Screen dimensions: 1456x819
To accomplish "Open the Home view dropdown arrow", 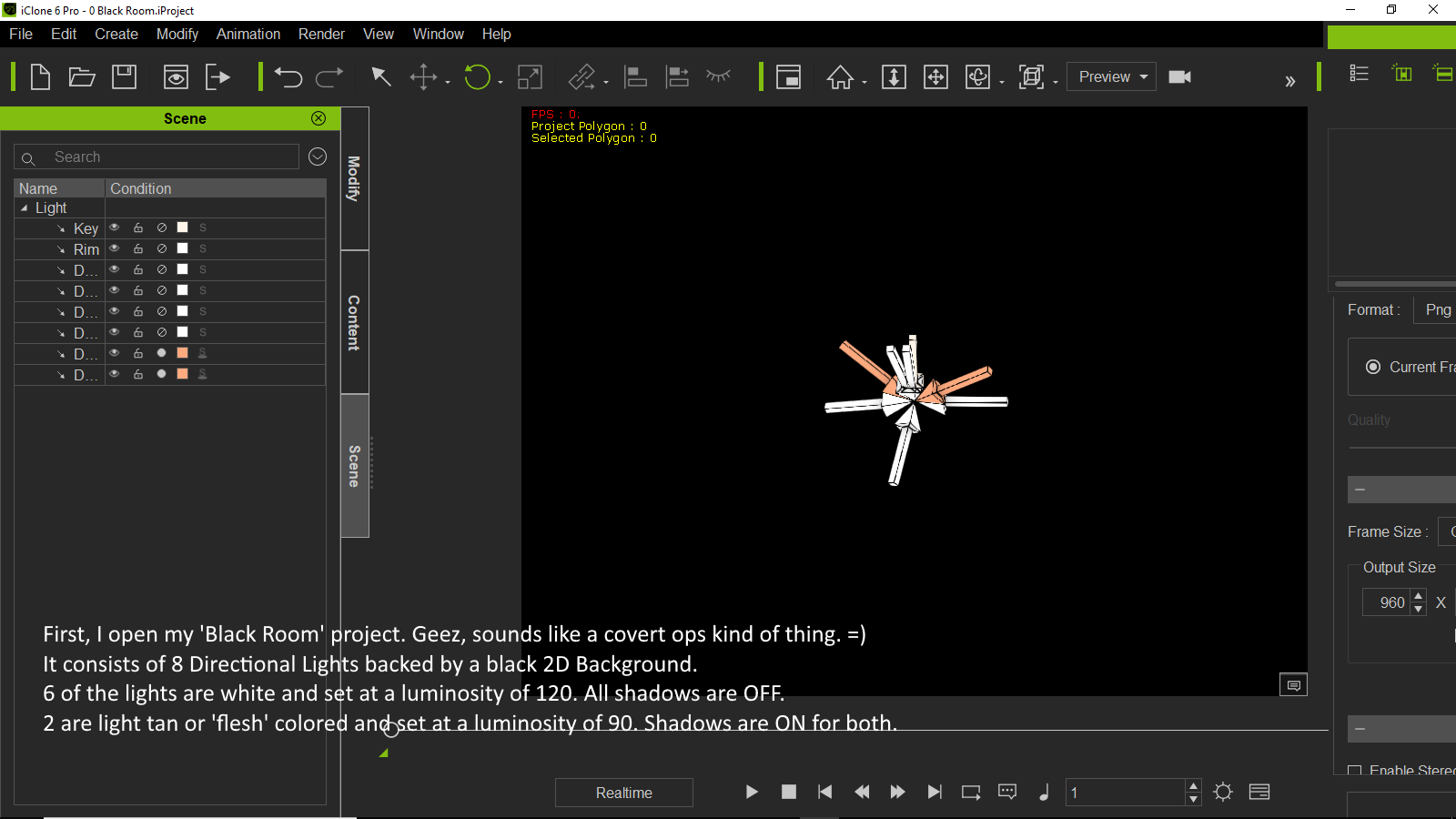I will click(x=864, y=83).
